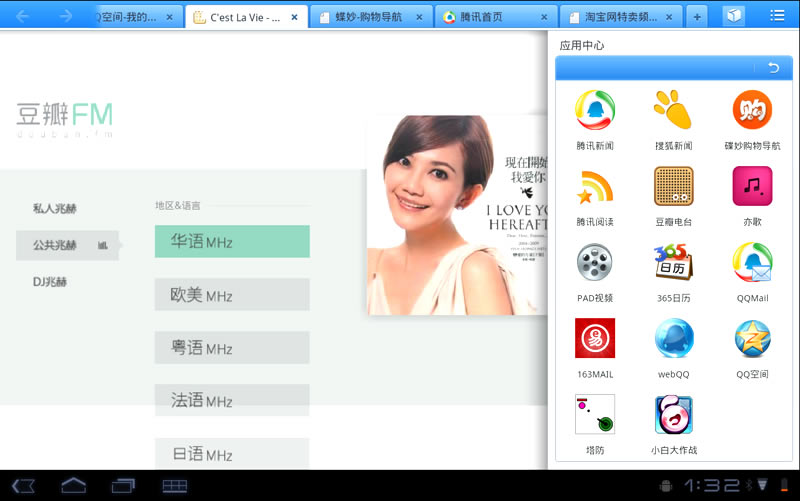Launch the 塔防 game icon
The height and width of the screenshot is (501, 800).
click(595, 414)
